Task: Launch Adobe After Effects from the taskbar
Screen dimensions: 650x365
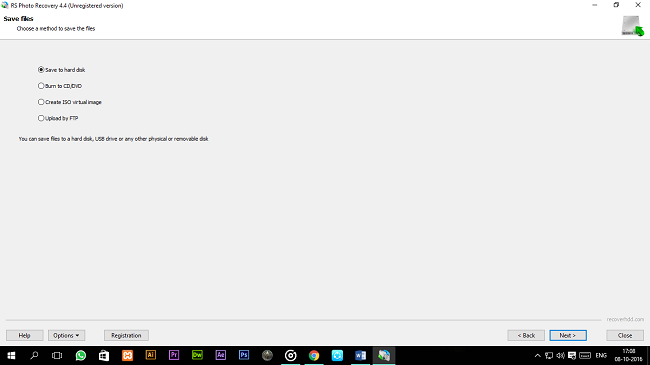Action: (221, 355)
